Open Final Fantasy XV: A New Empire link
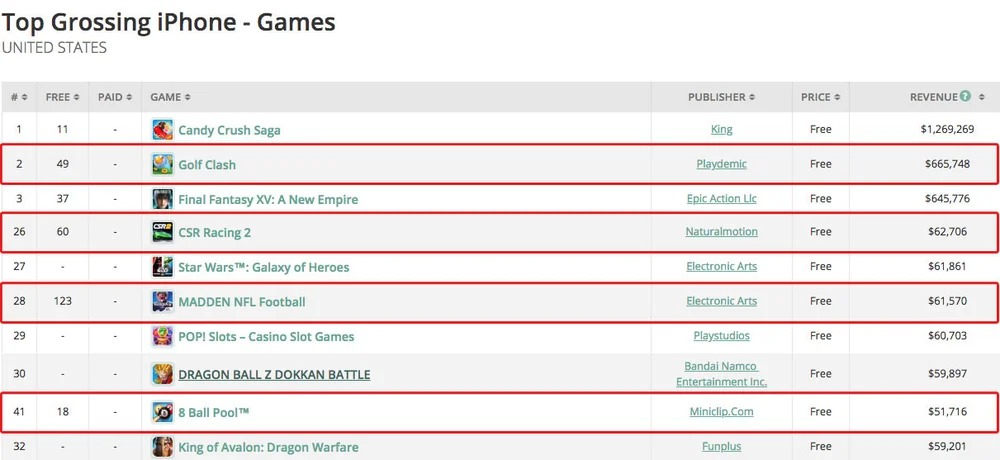The image size is (1000, 460). click(x=268, y=200)
